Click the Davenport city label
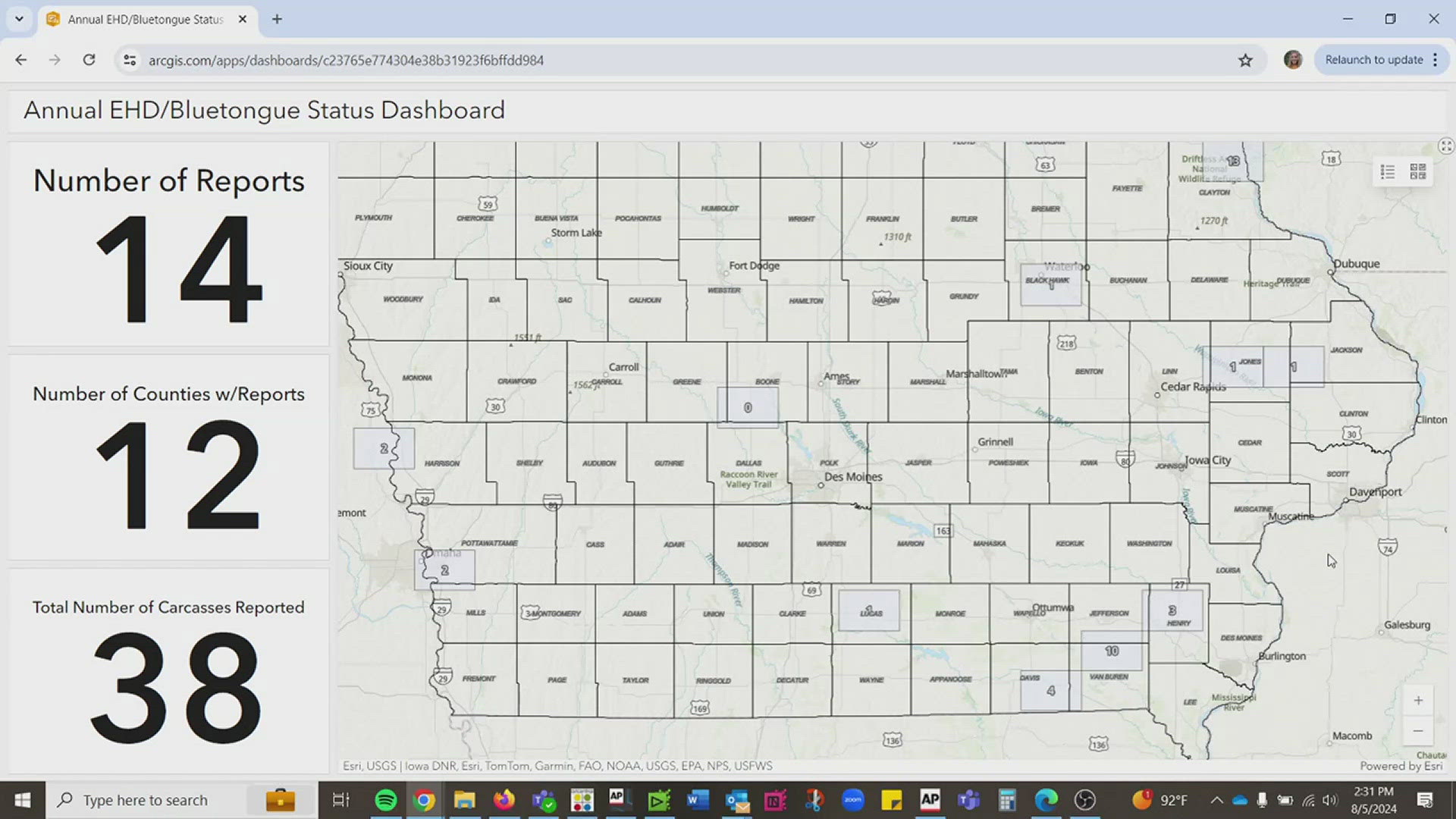 click(x=1375, y=491)
